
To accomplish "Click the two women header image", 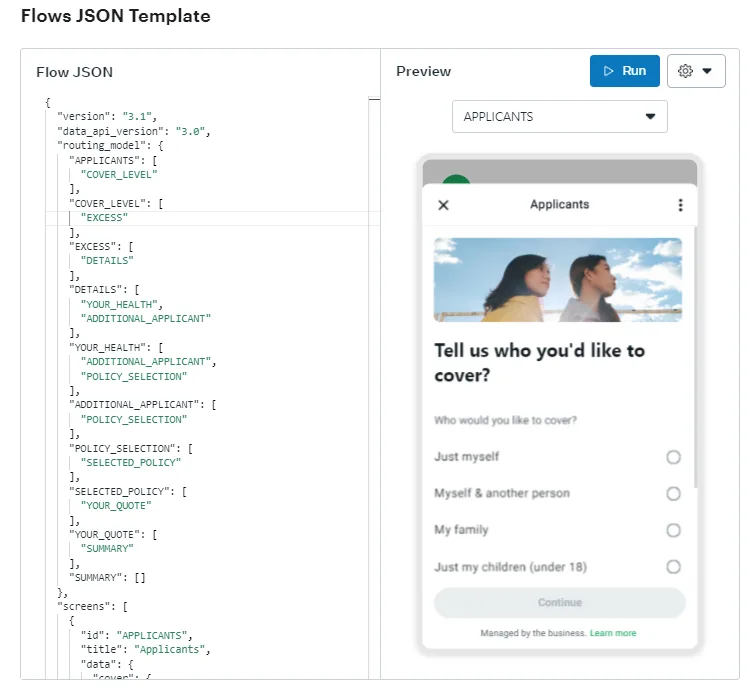I will coord(558,279).
